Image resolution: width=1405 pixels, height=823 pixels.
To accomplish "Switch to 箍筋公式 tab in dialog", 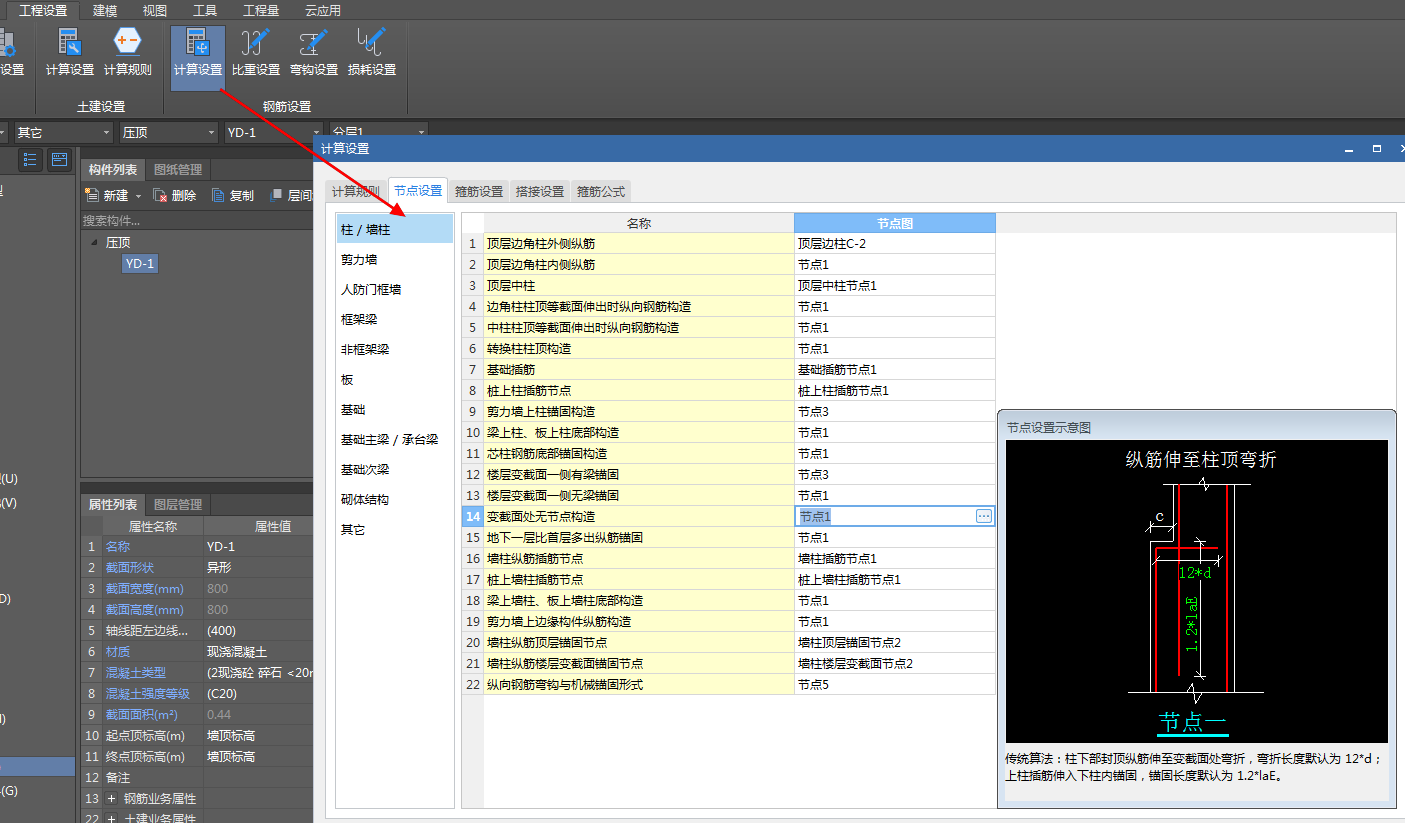I will pyautogui.click(x=601, y=191).
